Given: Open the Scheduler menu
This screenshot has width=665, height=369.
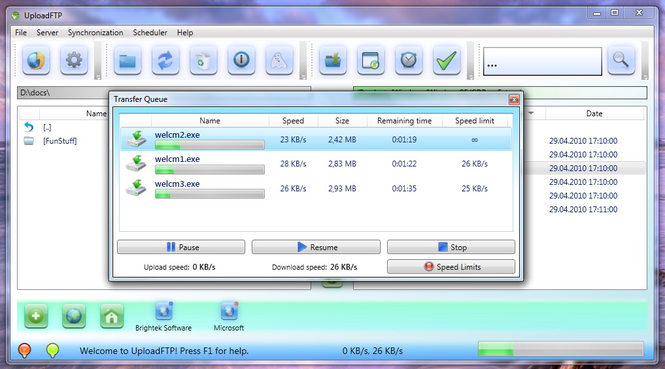Looking at the screenshot, I should [x=150, y=33].
